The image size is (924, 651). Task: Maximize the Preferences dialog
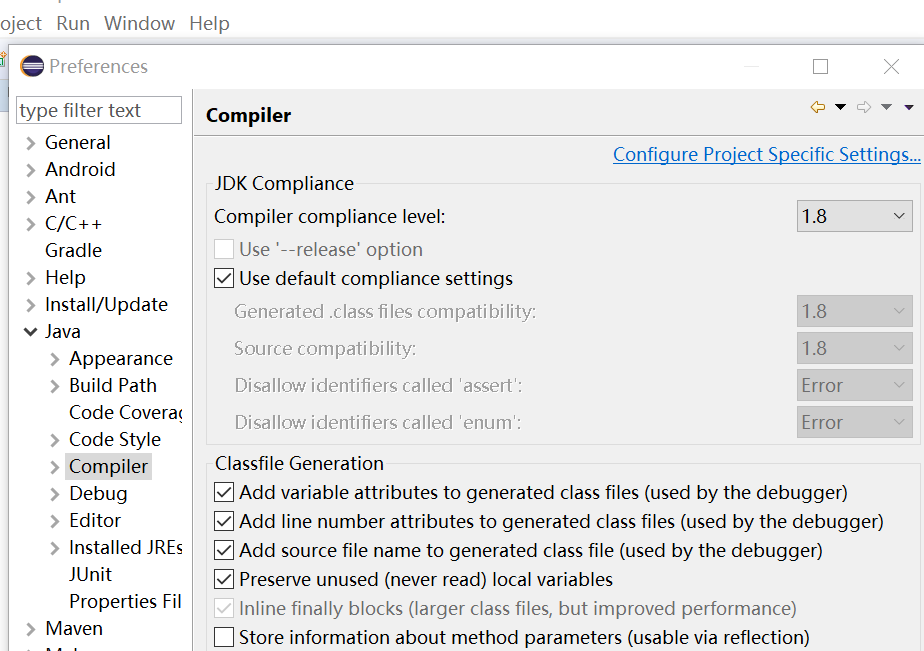(821, 66)
